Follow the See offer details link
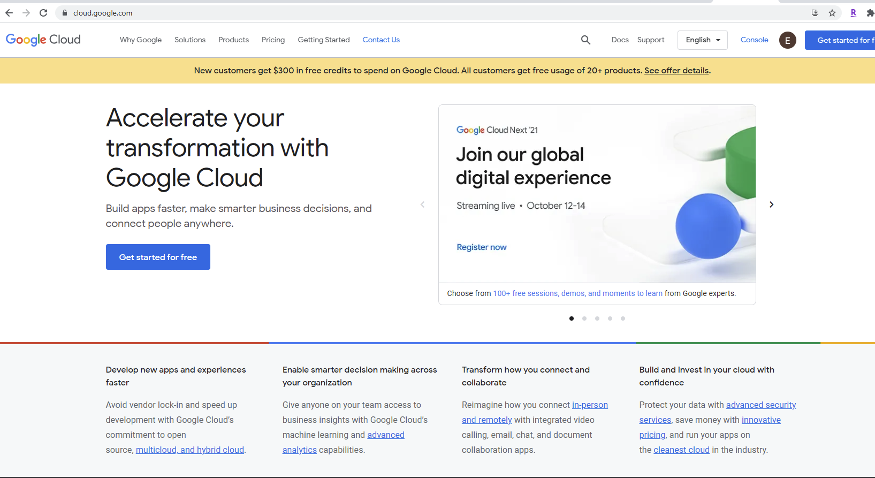875x478 pixels. 677,70
